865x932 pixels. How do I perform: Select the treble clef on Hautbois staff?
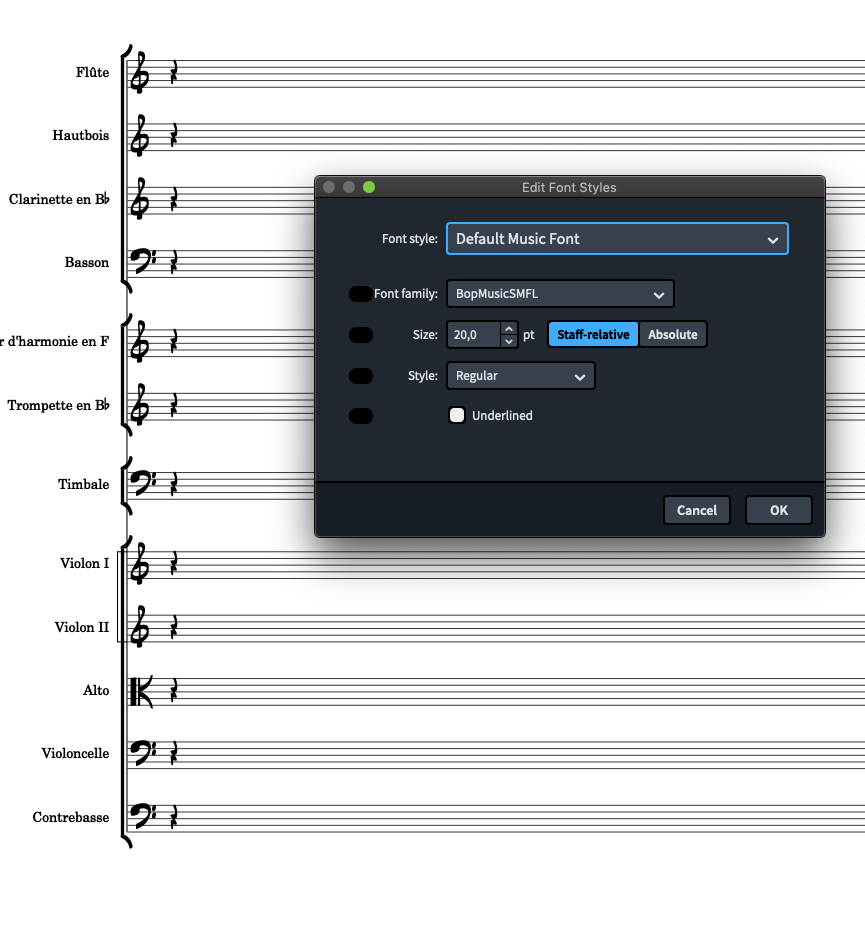139,136
